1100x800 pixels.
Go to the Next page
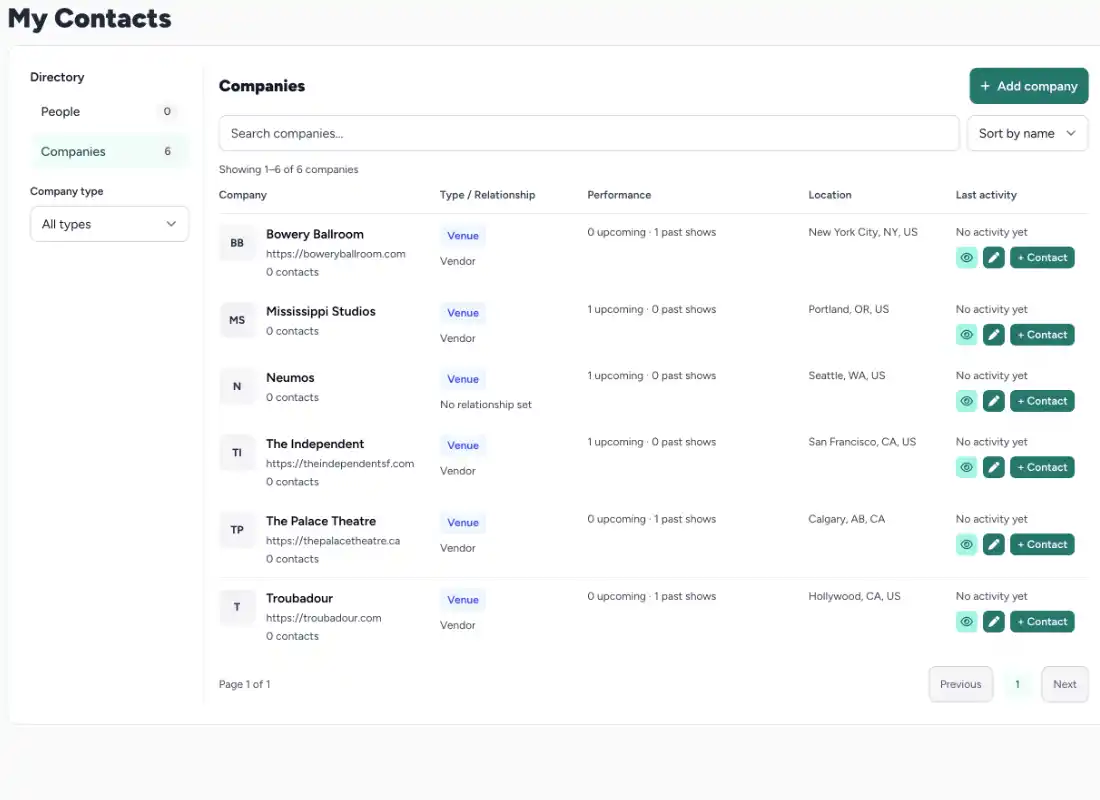click(x=1064, y=684)
